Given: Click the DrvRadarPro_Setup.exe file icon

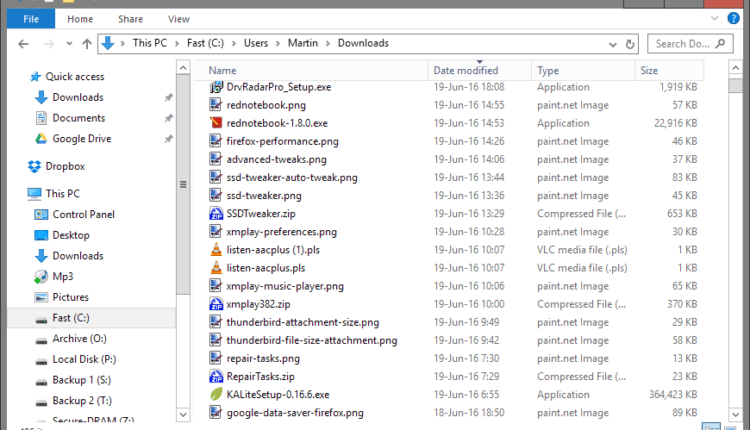Looking at the screenshot, I should [x=216, y=87].
